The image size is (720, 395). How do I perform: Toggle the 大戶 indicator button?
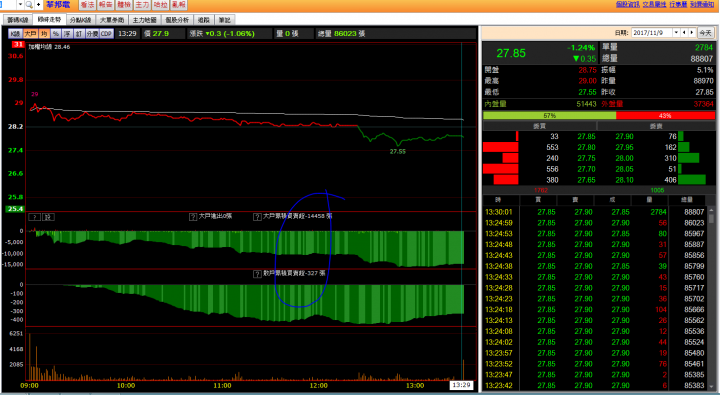coord(31,34)
